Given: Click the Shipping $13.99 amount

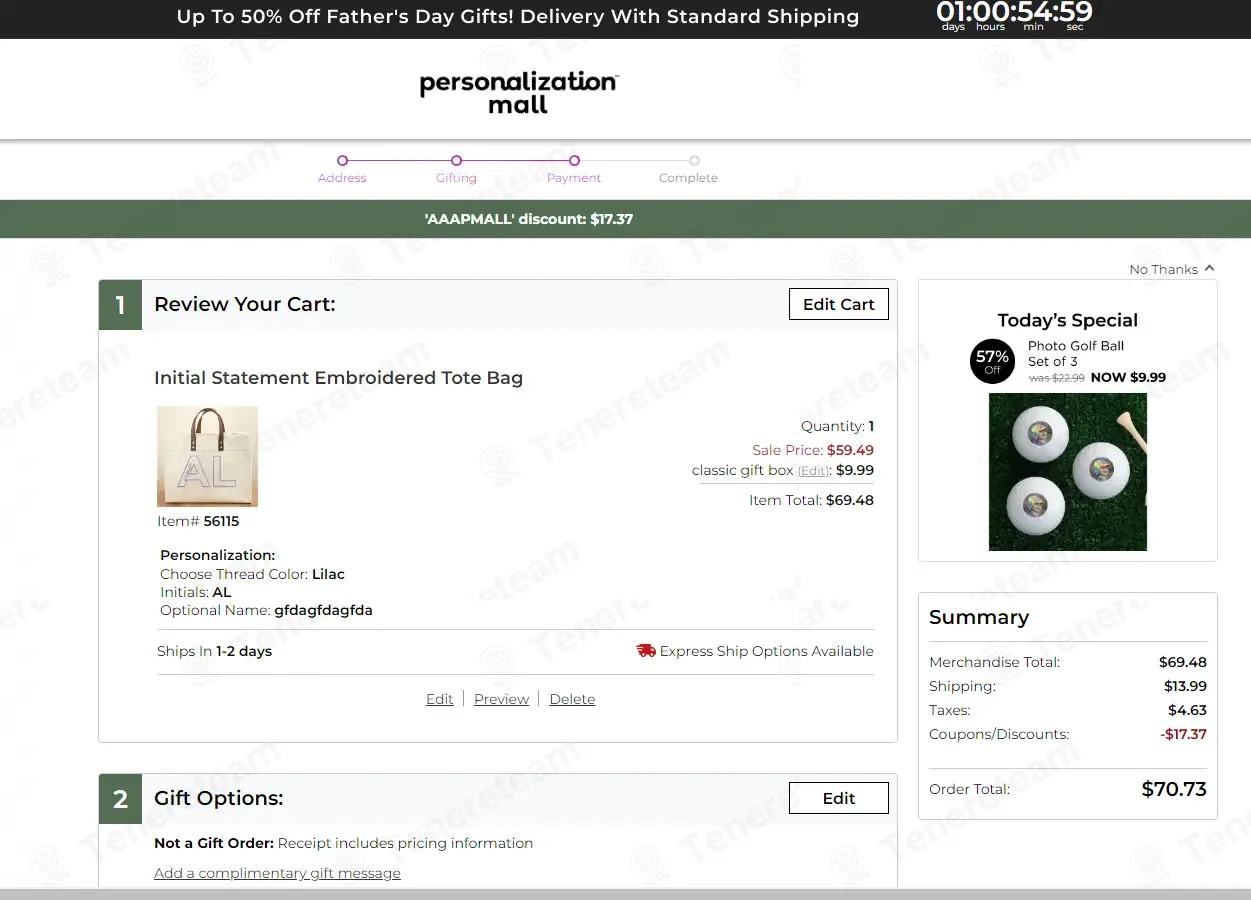Looking at the screenshot, I should pyautogui.click(x=1185, y=686).
